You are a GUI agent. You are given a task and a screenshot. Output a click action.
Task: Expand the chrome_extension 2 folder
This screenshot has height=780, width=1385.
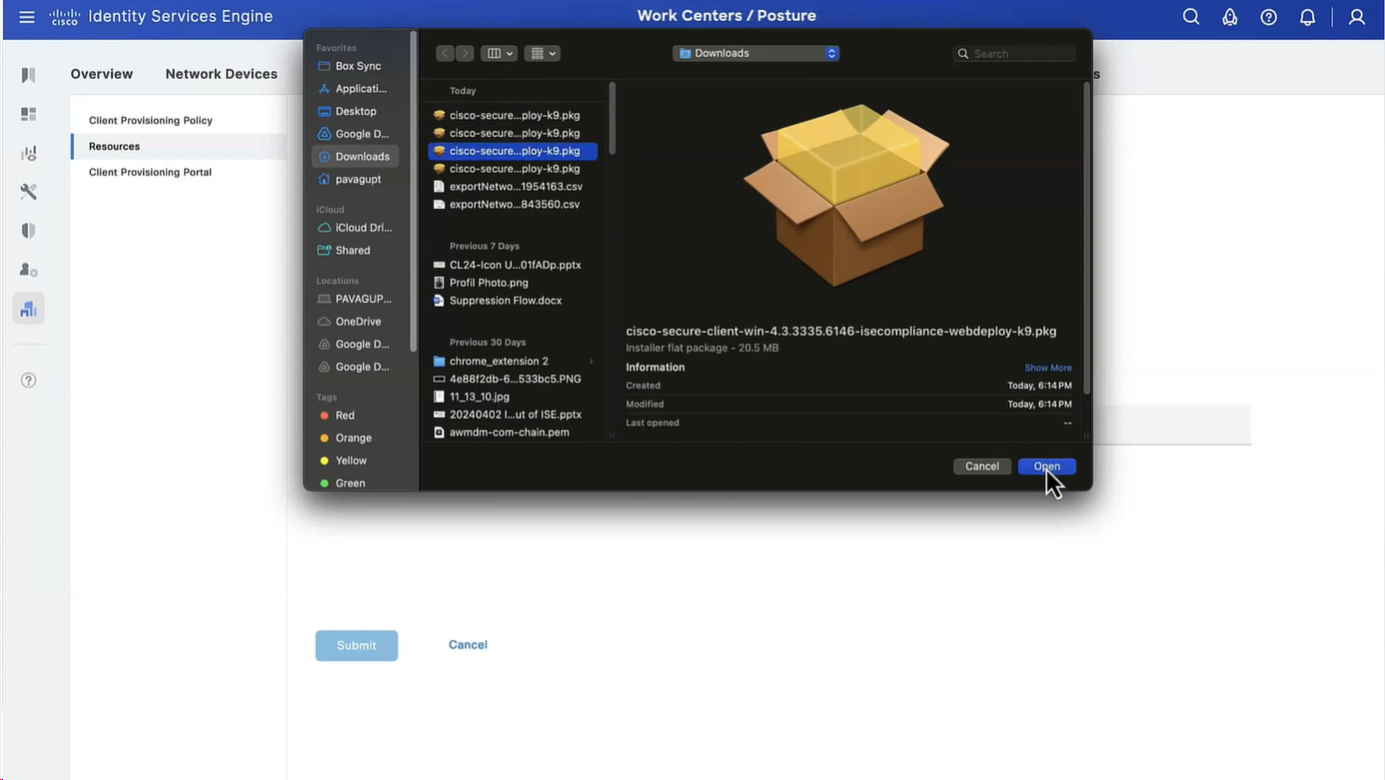click(590, 361)
